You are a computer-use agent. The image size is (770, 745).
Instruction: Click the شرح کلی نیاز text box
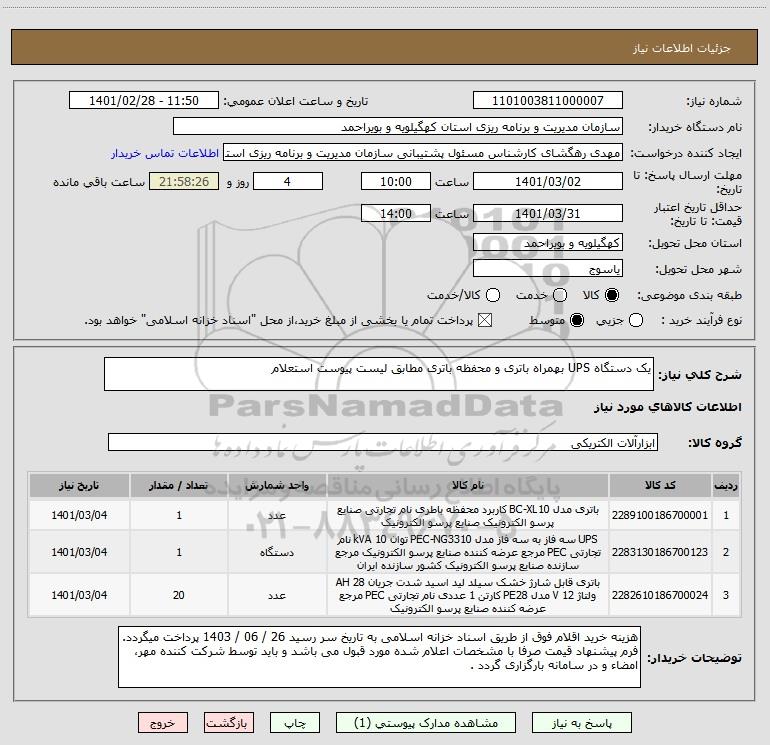coord(379,374)
